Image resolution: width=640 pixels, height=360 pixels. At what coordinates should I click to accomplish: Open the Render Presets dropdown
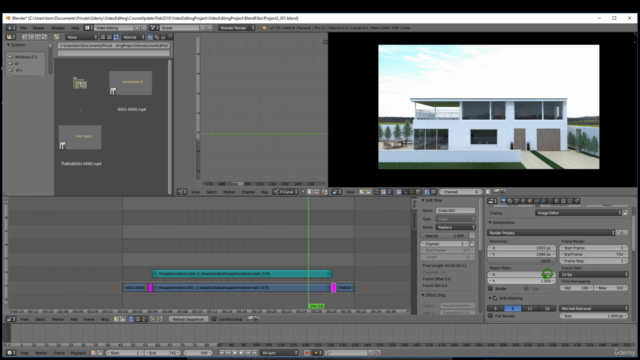(551, 233)
